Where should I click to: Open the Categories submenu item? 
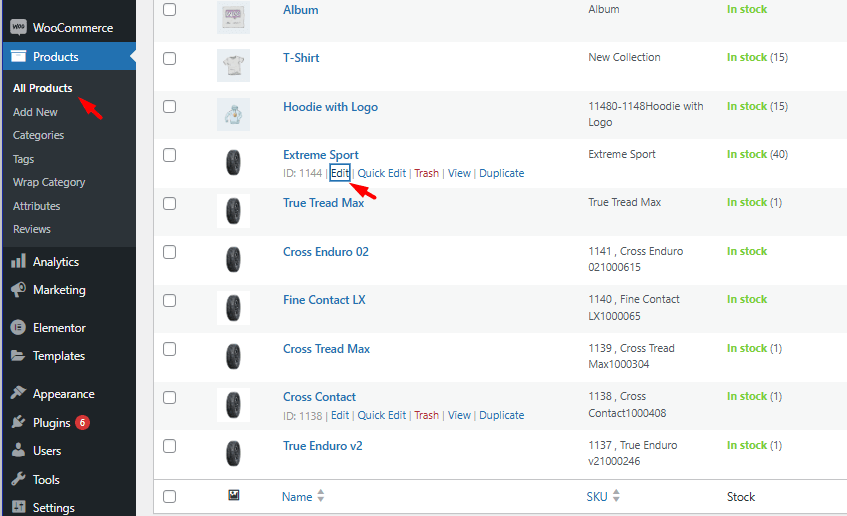(x=38, y=135)
